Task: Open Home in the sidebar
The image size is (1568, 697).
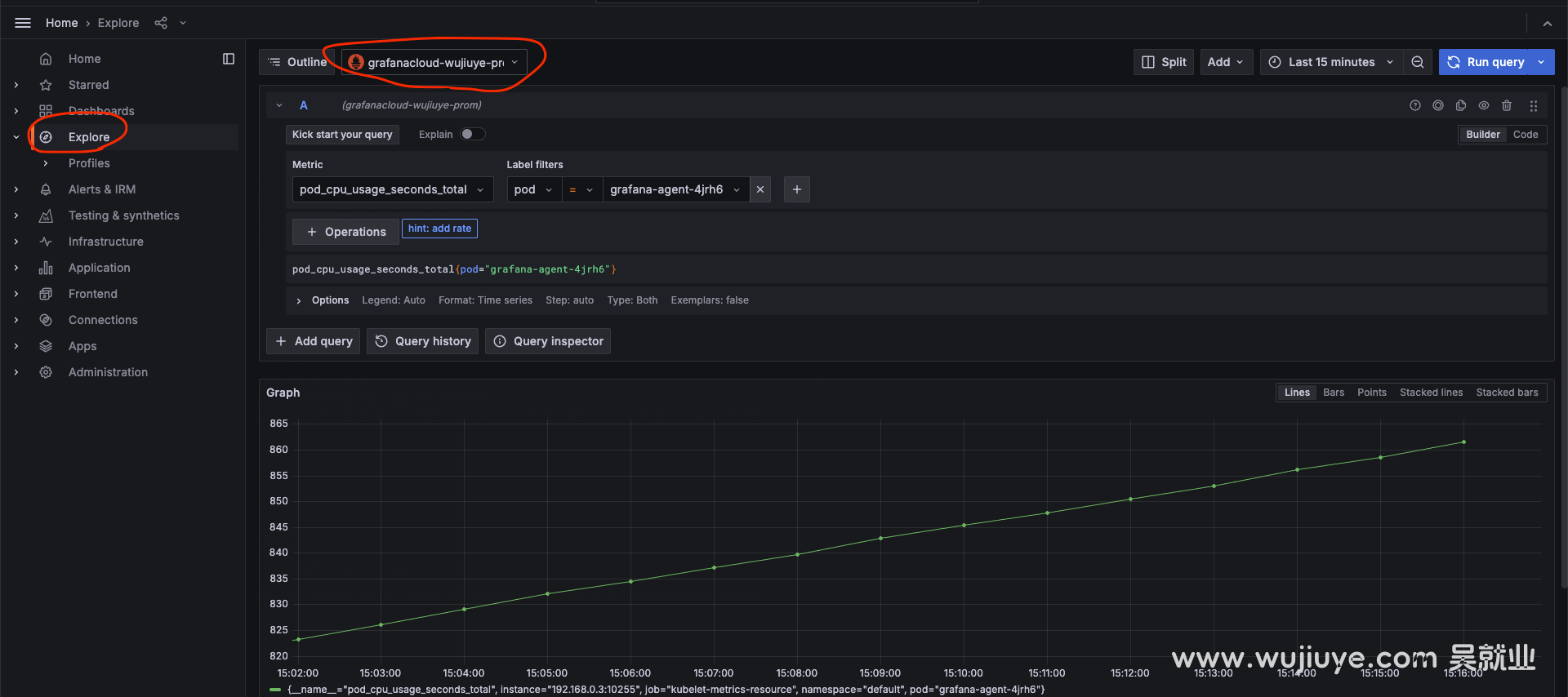Action: click(85, 59)
